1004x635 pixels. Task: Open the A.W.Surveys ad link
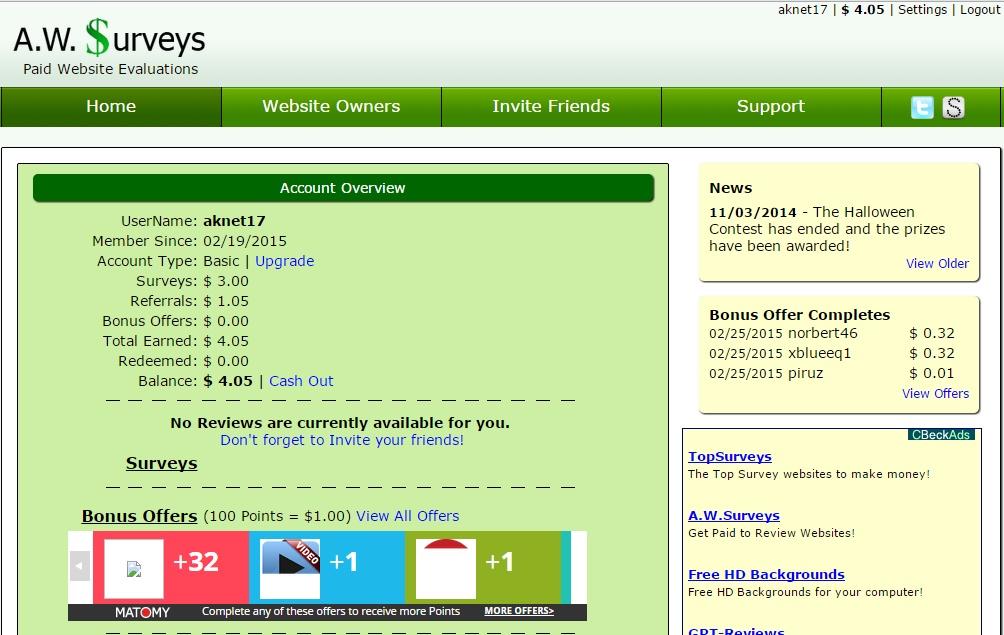tap(734, 516)
